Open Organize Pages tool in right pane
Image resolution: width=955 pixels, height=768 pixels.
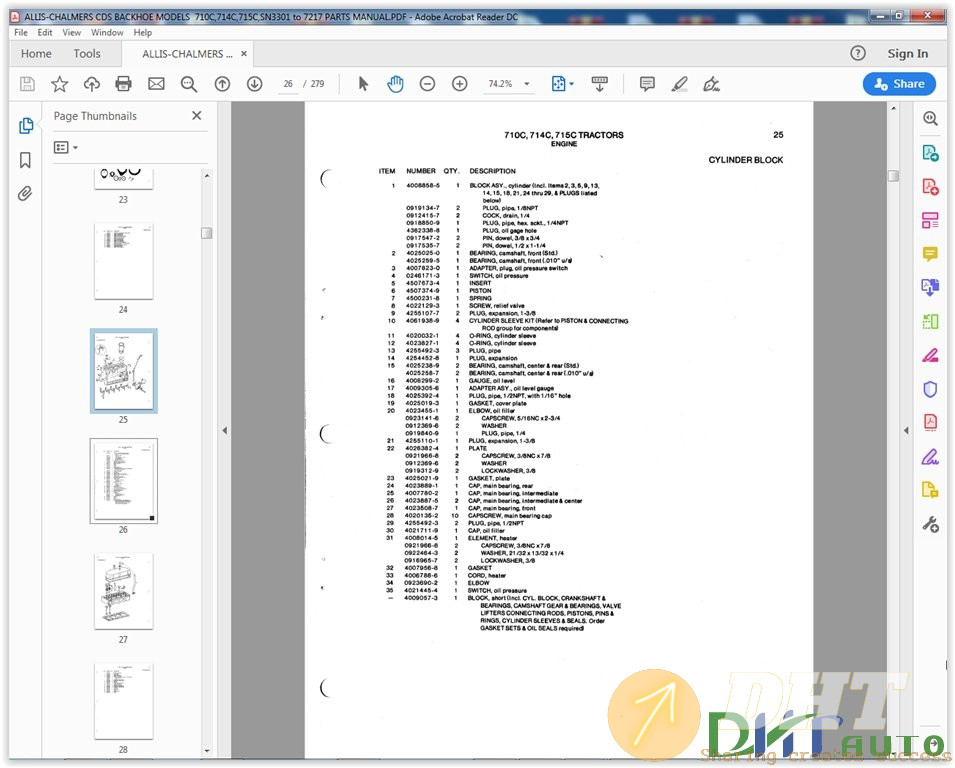pyautogui.click(x=930, y=220)
